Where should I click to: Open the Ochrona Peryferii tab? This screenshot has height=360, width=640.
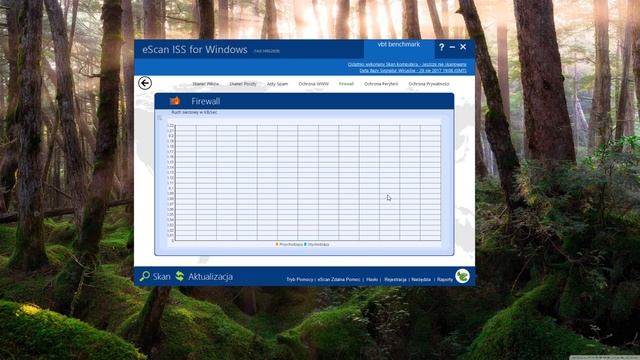(381, 84)
